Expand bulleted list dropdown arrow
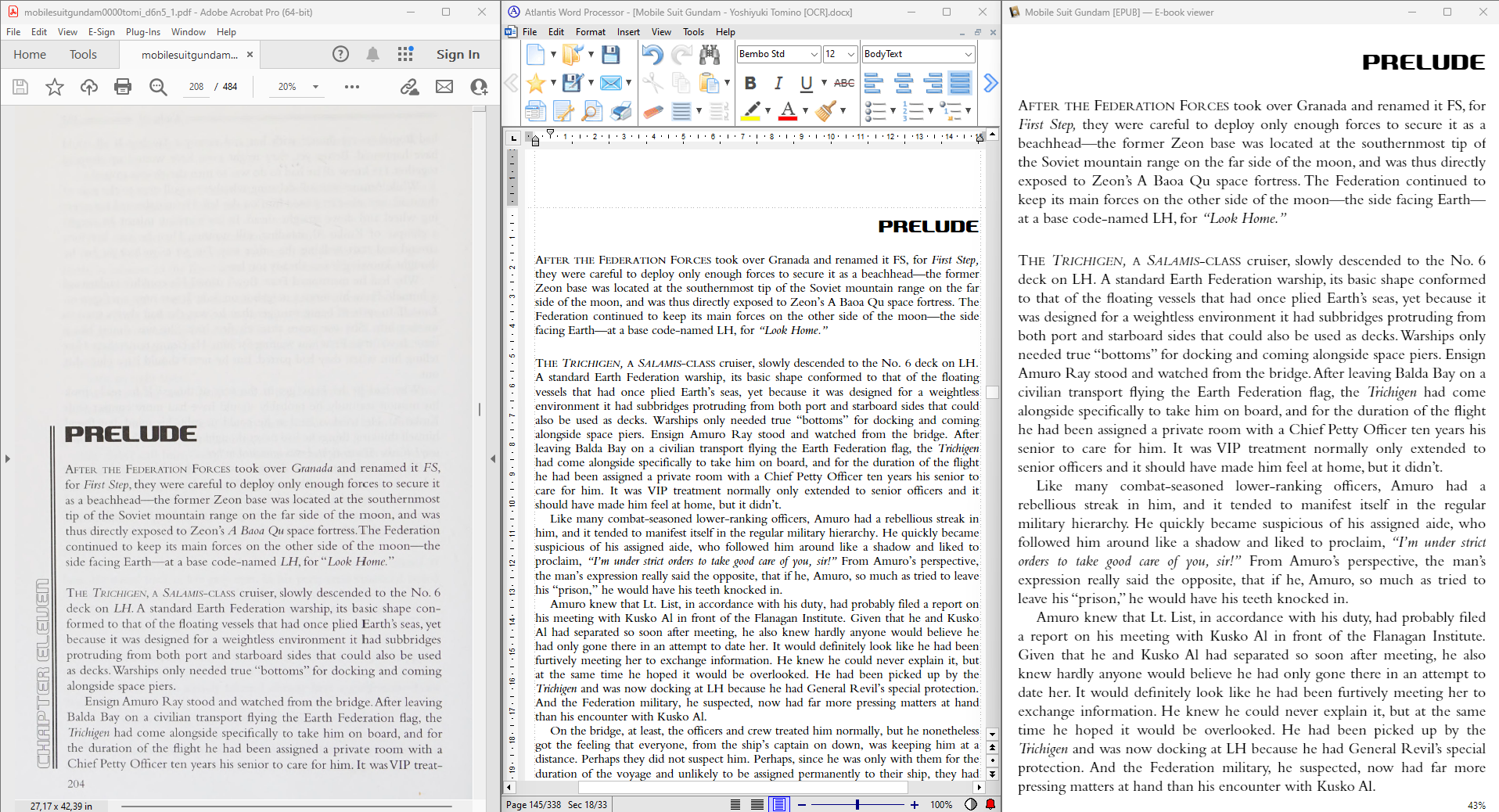 (x=893, y=111)
